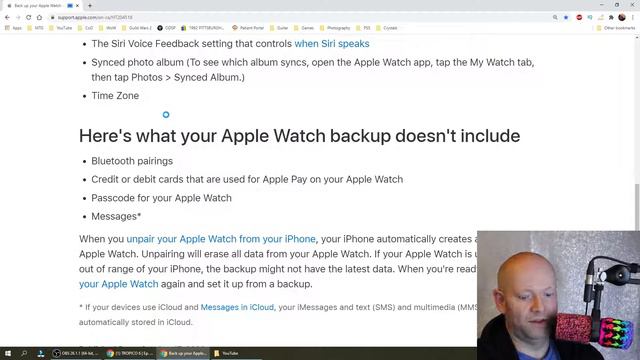Open 'unpair your Apple Watch from your iPhone' link
640x360 pixels.
tap(221, 239)
